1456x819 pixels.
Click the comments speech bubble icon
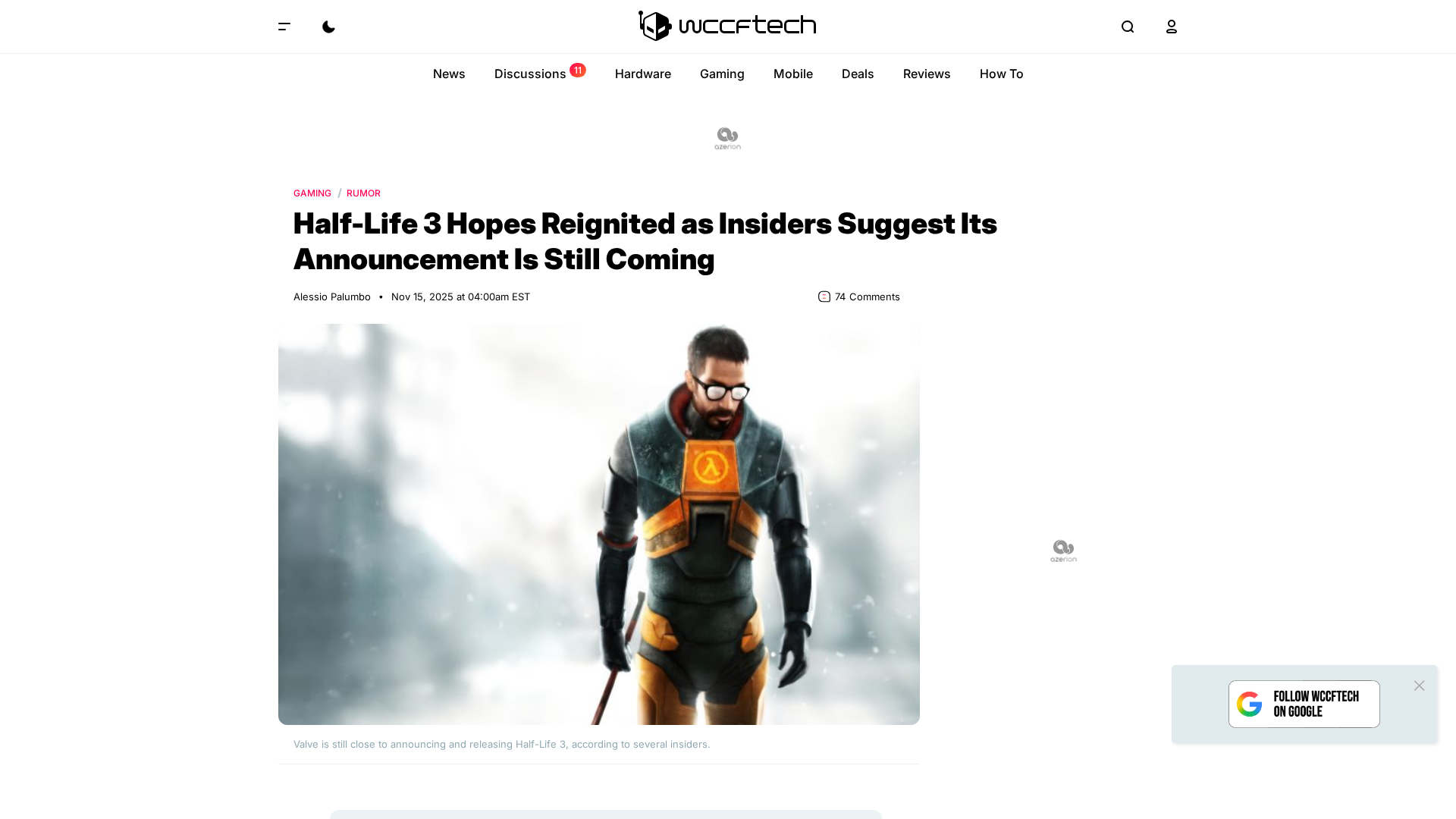[824, 297]
